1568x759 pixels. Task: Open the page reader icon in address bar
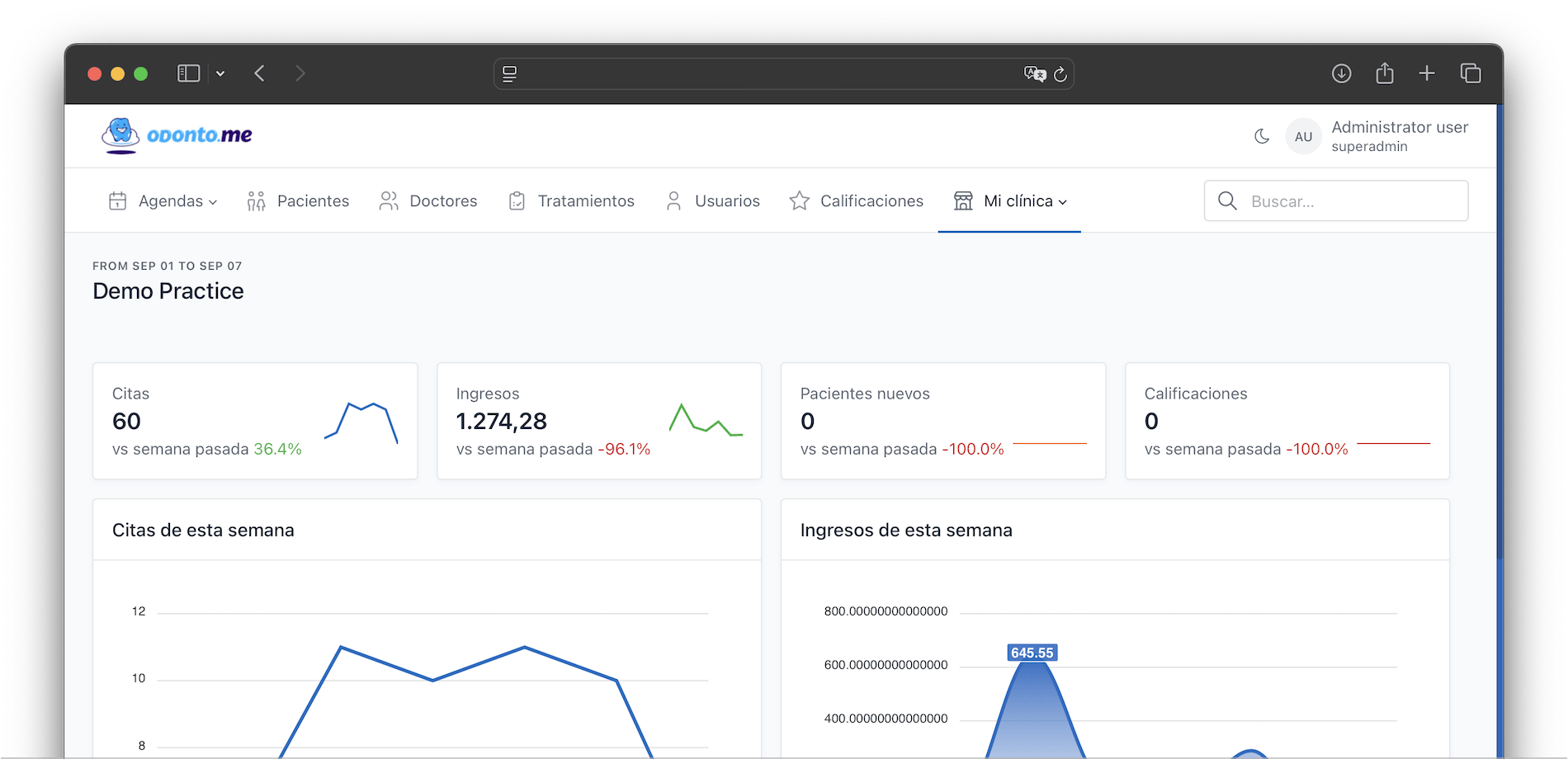(x=510, y=73)
